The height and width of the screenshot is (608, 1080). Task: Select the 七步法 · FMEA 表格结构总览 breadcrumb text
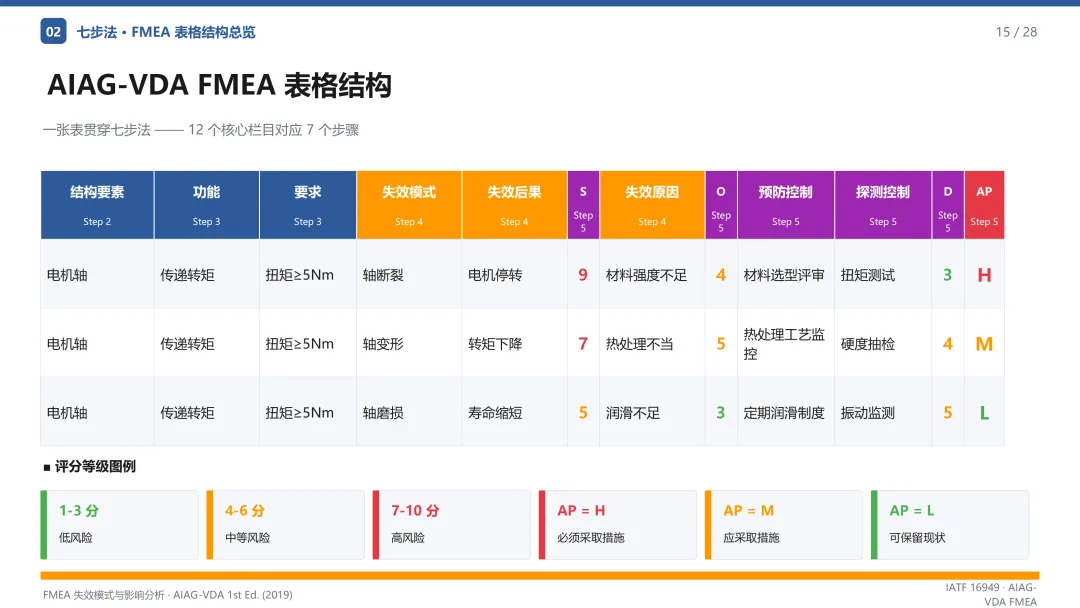point(165,32)
